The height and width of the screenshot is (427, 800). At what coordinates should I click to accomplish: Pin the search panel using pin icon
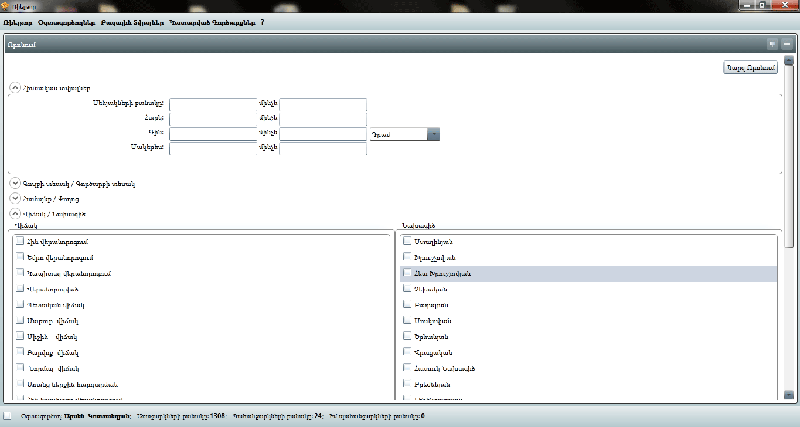tap(772, 44)
